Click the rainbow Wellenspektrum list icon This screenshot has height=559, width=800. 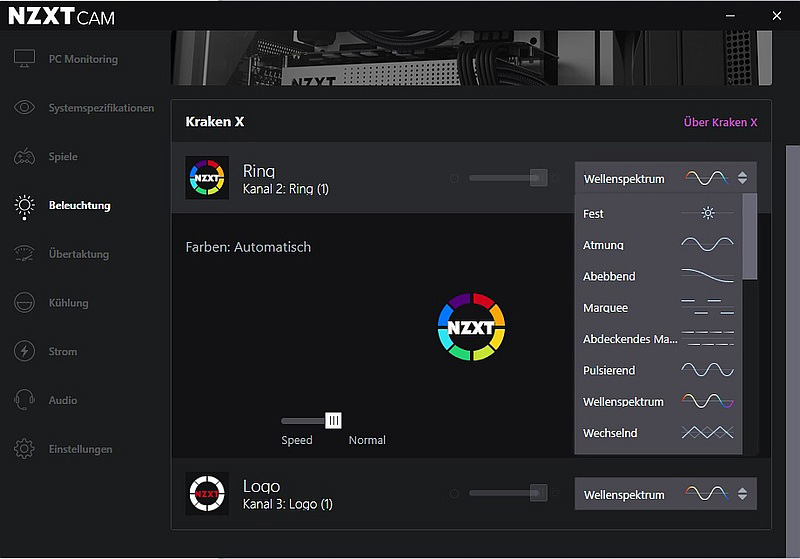point(708,401)
